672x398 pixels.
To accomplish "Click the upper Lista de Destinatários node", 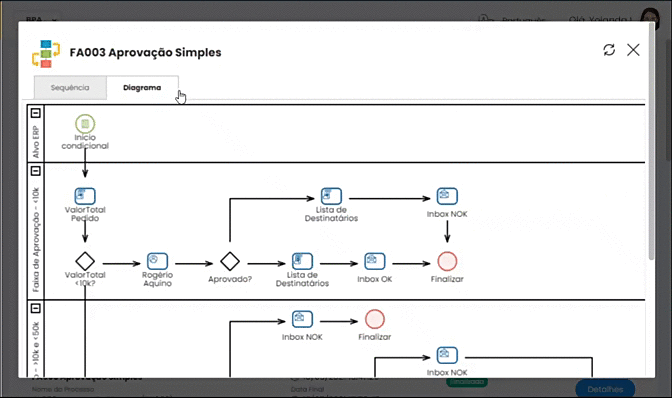I will 331,196.
